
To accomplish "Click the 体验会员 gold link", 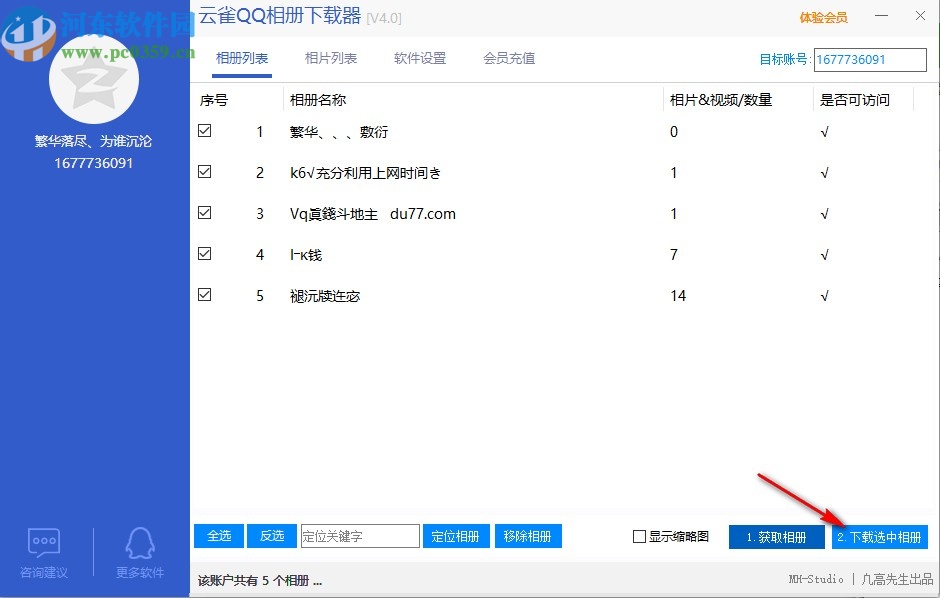I will pos(823,17).
